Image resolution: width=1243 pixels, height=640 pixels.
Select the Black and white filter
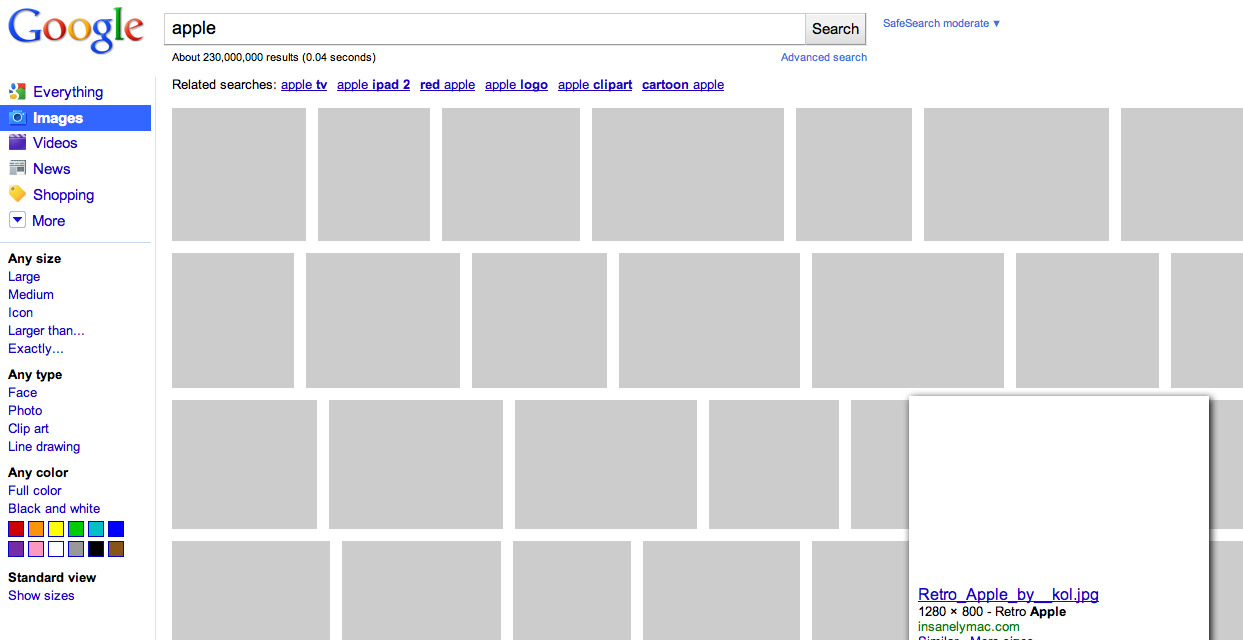[54, 509]
